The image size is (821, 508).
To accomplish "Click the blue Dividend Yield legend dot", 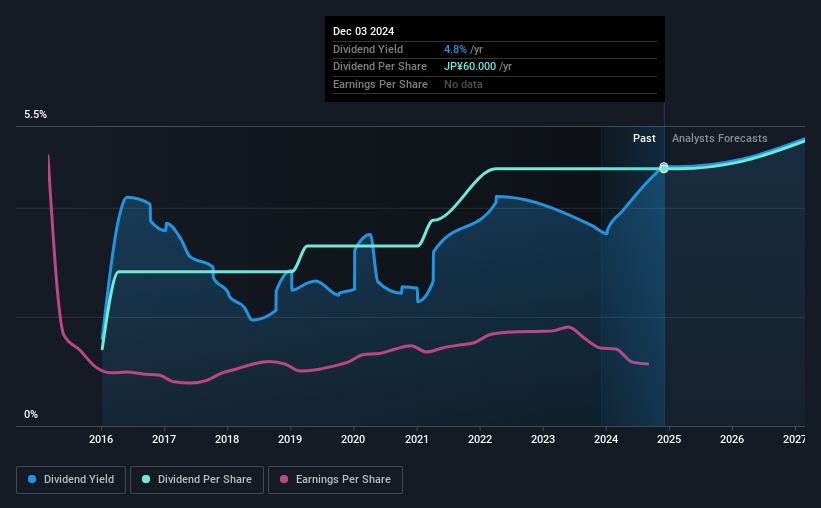I will [x=33, y=480].
